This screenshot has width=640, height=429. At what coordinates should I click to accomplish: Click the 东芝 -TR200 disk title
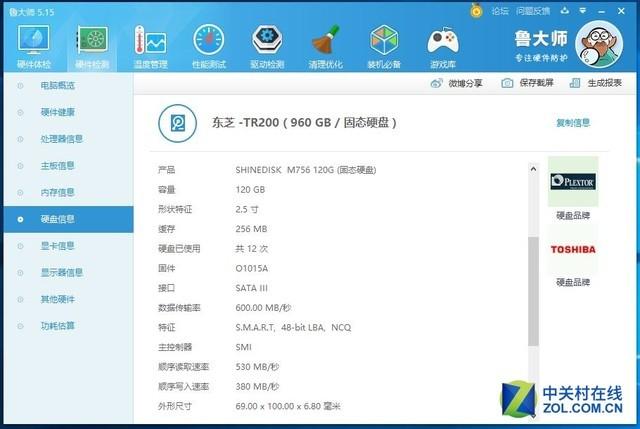(x=304, y=122)
